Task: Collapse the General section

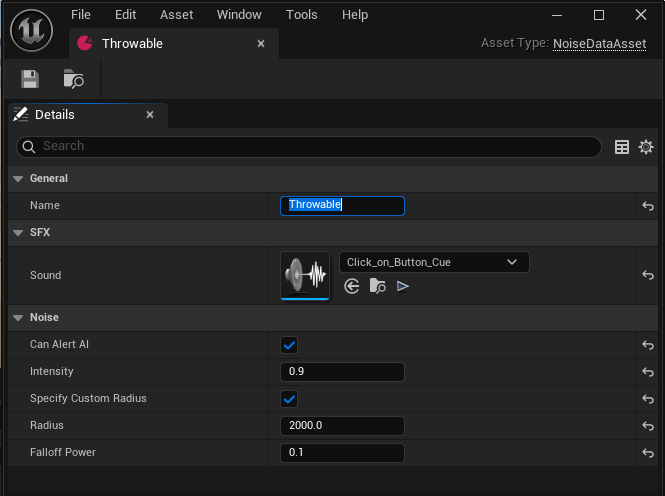Action: (18, 179)
